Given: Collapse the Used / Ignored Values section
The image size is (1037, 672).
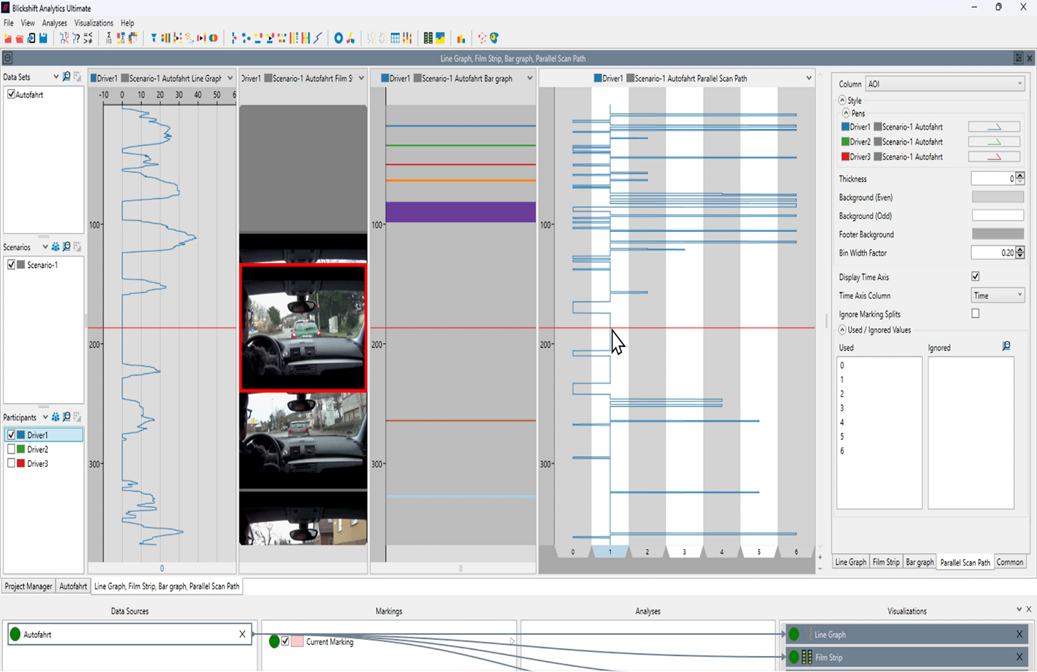Looking at the screenshot, I should (842, 330).
